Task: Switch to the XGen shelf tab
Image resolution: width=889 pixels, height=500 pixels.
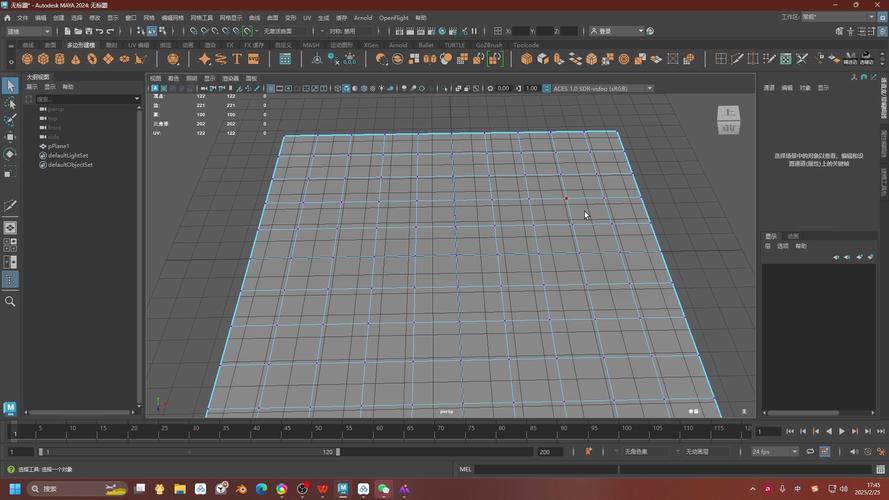Action: click(x=371, y=45)
